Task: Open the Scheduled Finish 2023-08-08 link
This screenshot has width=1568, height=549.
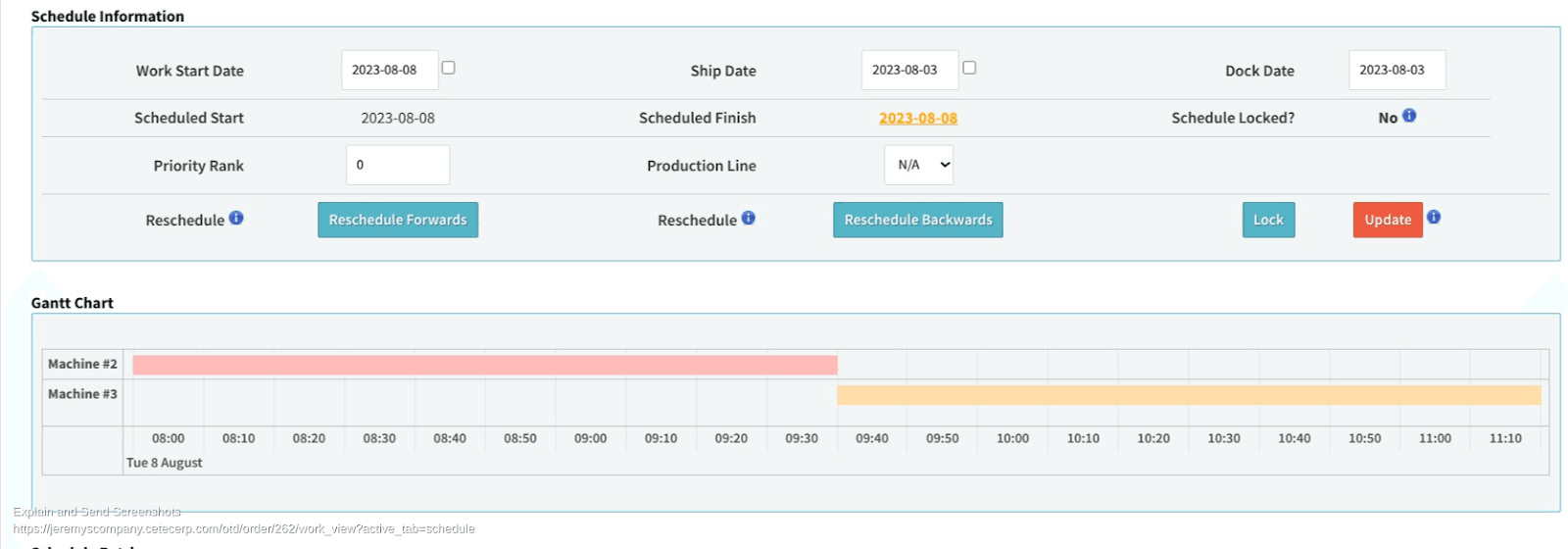Action: pos(917,118)
